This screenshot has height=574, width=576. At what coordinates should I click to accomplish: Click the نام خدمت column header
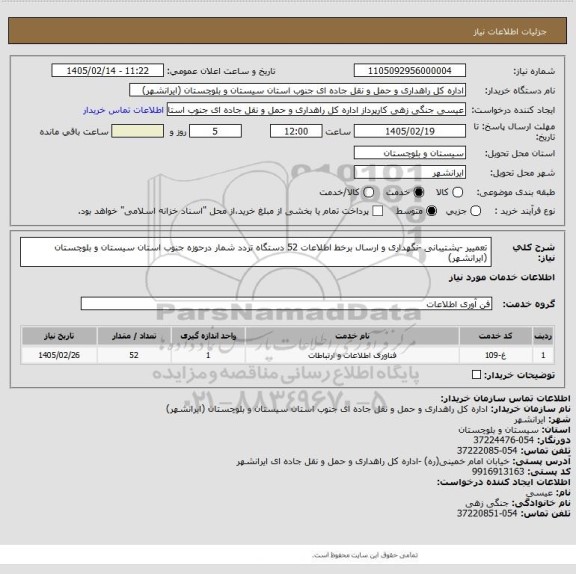point(352,336)
